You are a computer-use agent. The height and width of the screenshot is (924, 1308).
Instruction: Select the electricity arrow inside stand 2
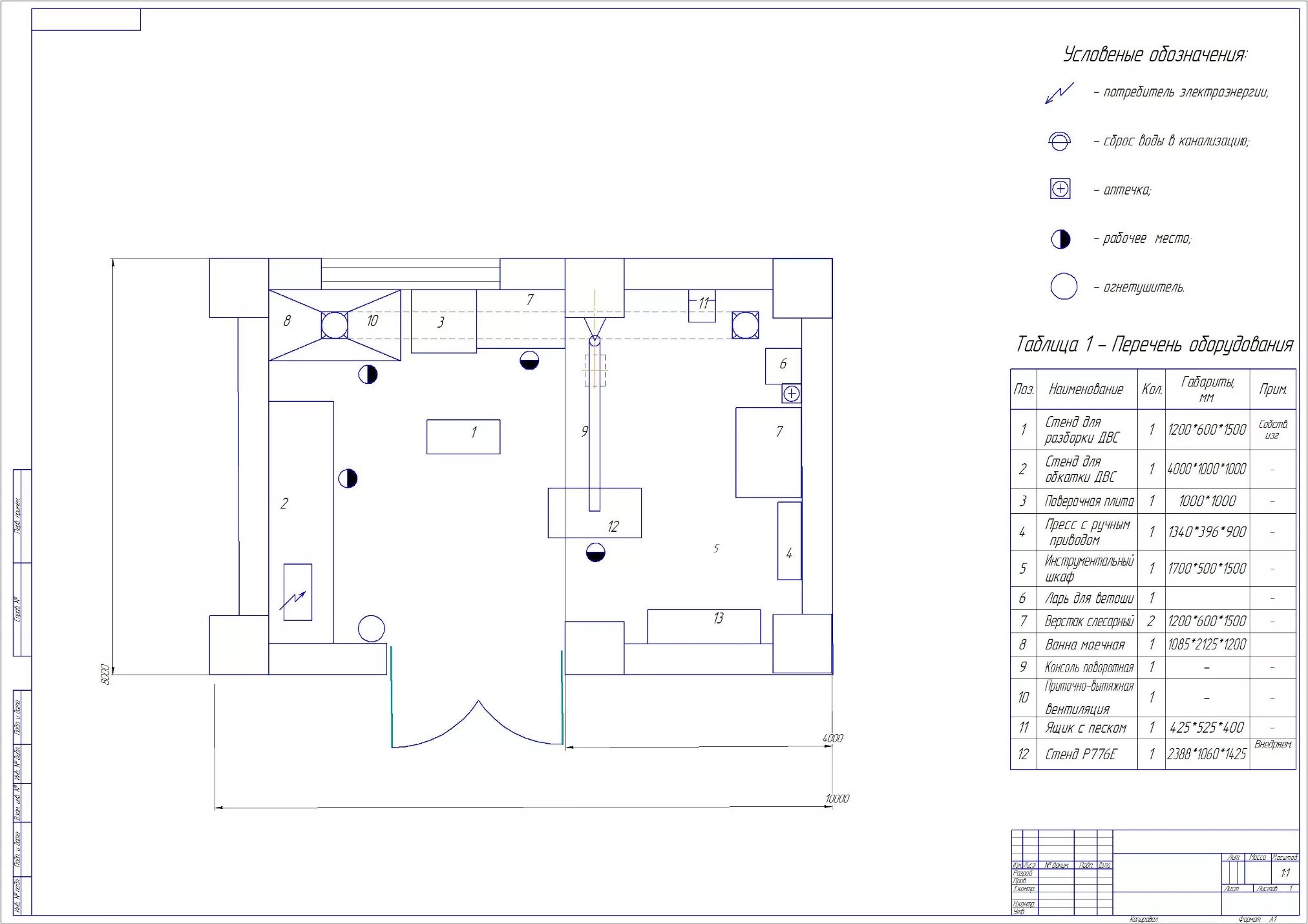point(293,600)
